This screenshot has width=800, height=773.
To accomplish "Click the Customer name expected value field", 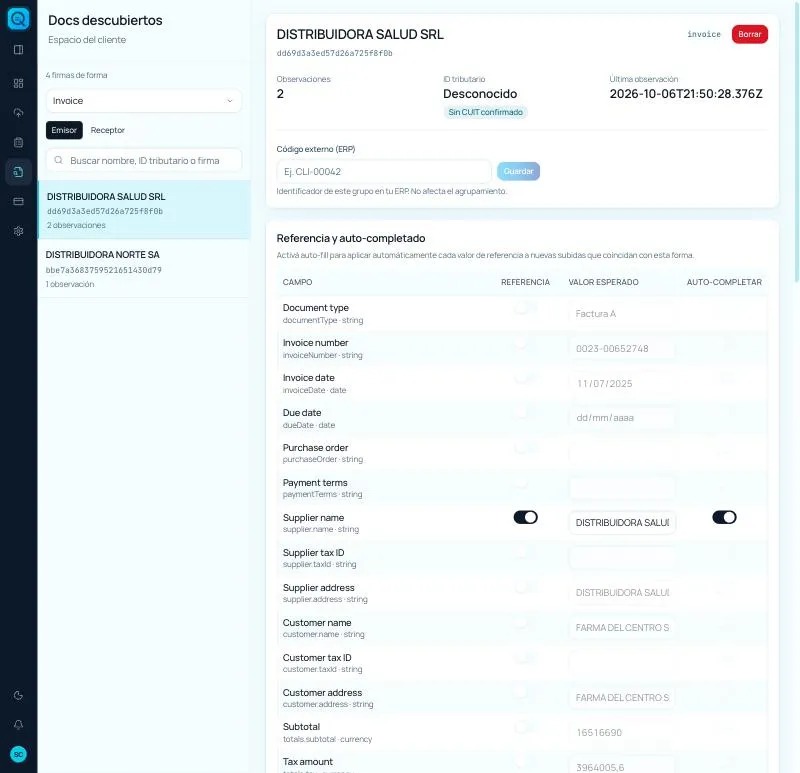I will [622, 628].
